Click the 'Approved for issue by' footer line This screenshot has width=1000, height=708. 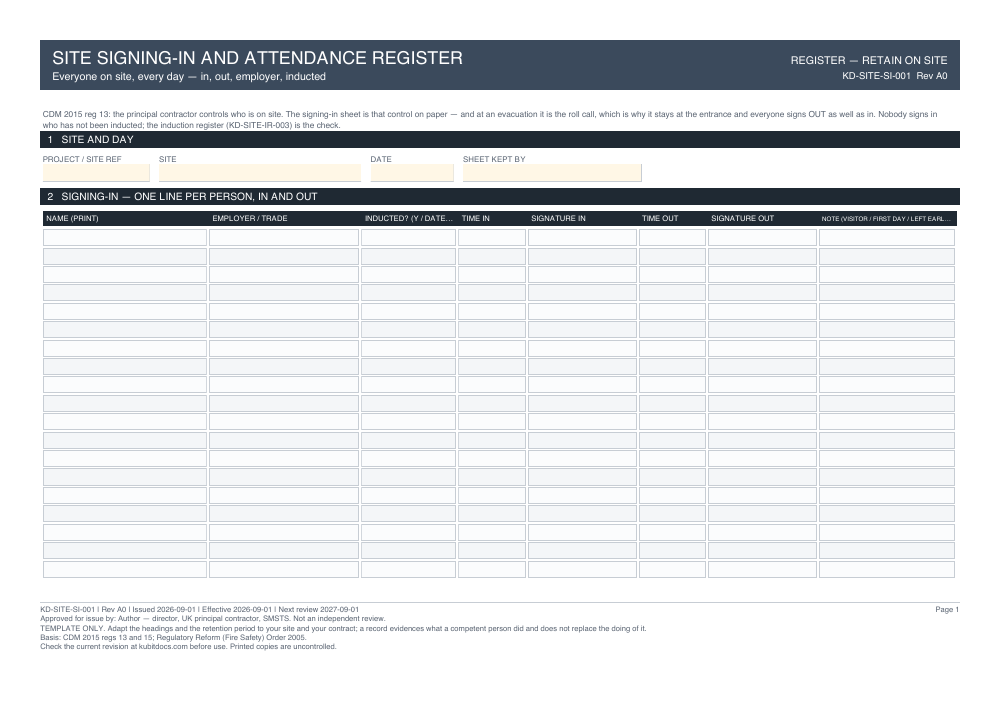(213, 619)
